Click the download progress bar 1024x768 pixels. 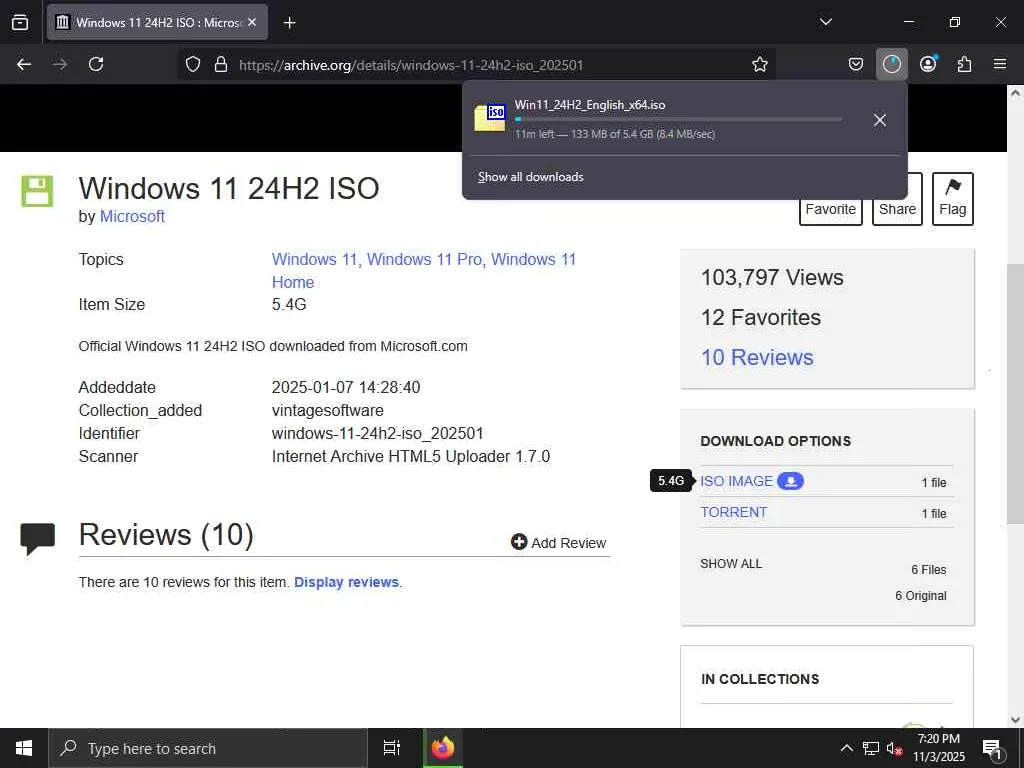678,120
